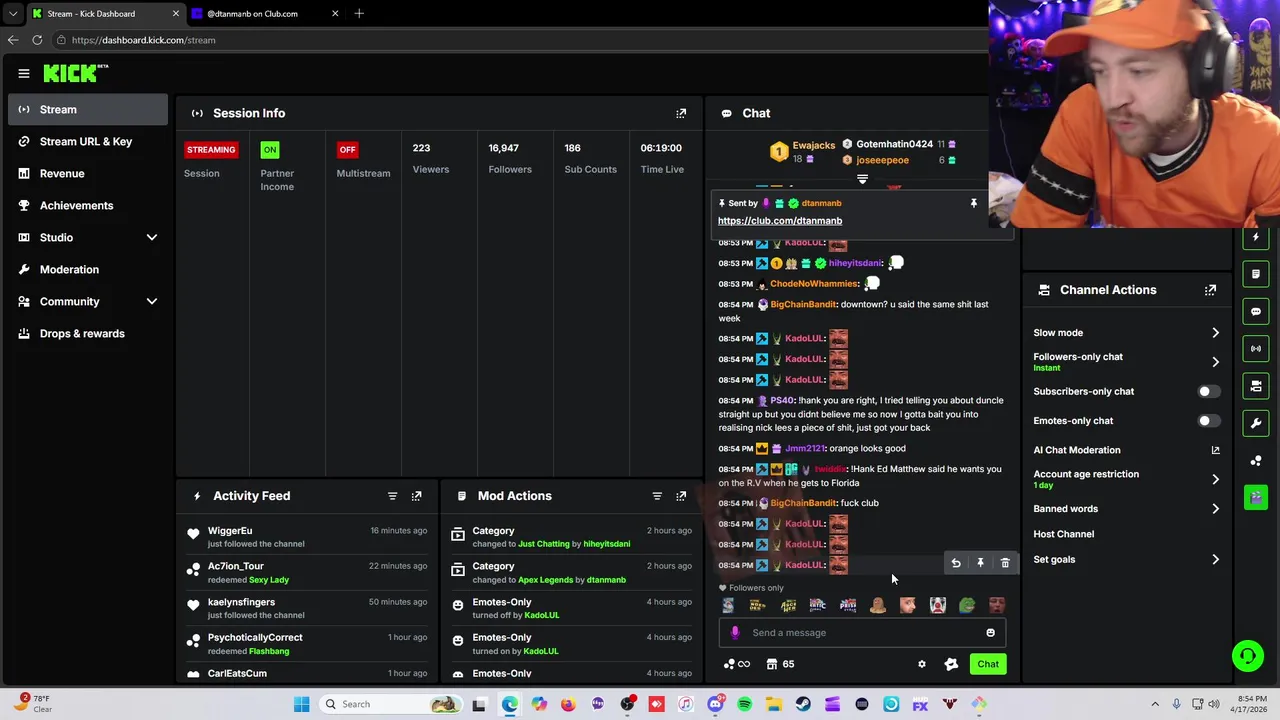
Task: Filter the Mod Actions list
Action: [657, 496]
